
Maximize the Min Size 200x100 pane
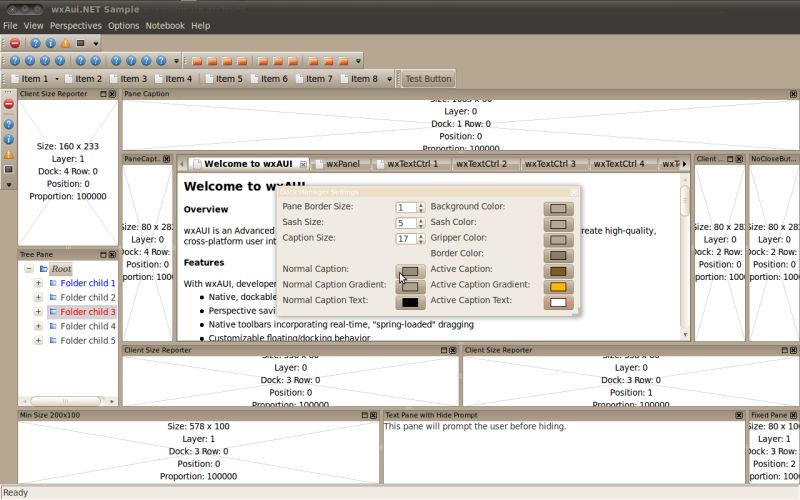pyautogui.click(x=364, y=415)
